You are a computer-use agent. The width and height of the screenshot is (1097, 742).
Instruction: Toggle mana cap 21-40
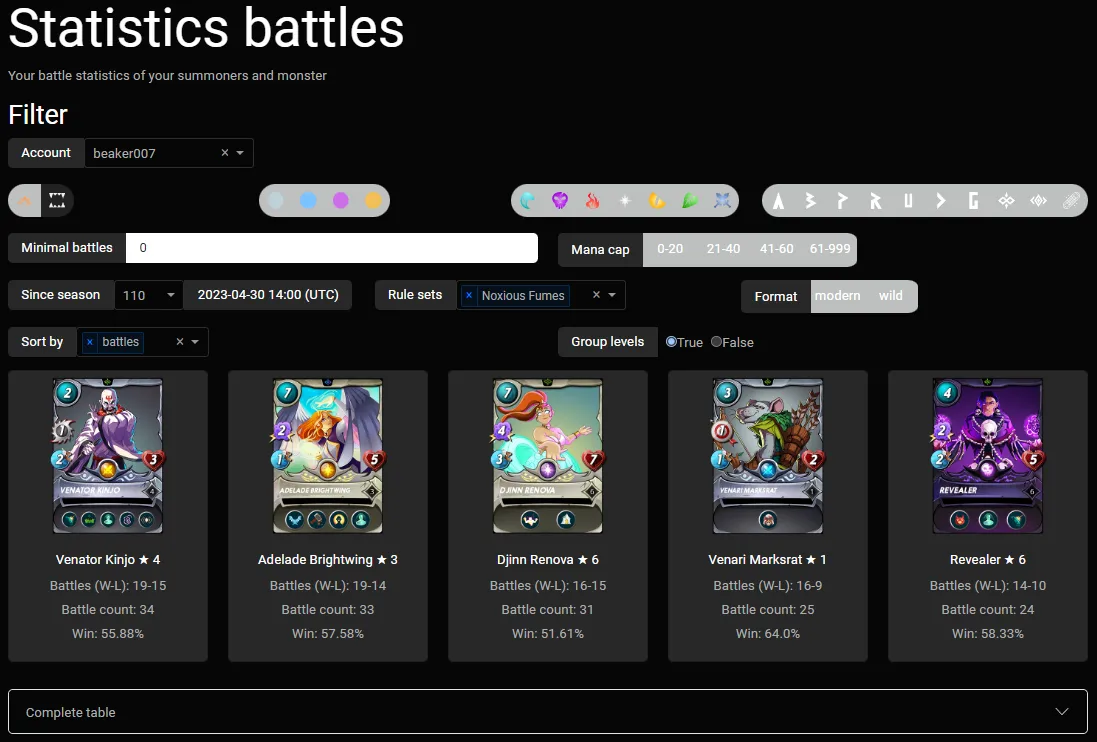point(723,249)
